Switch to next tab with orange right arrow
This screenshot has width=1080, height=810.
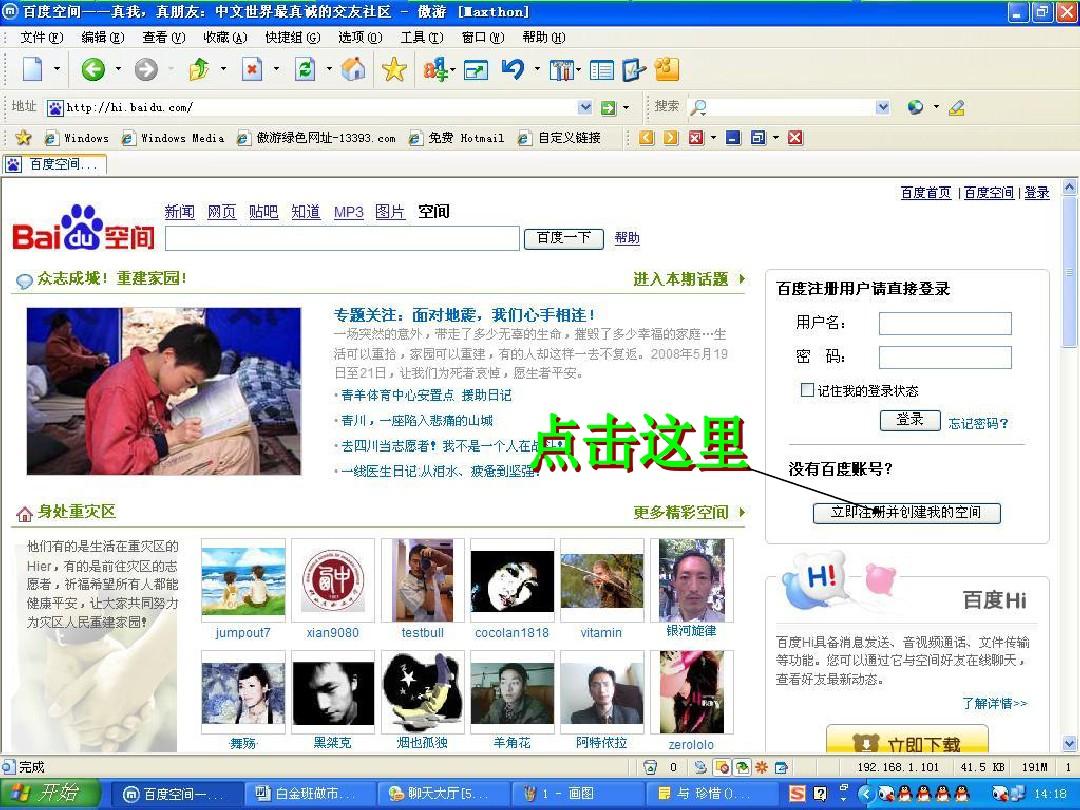[671, 138]
